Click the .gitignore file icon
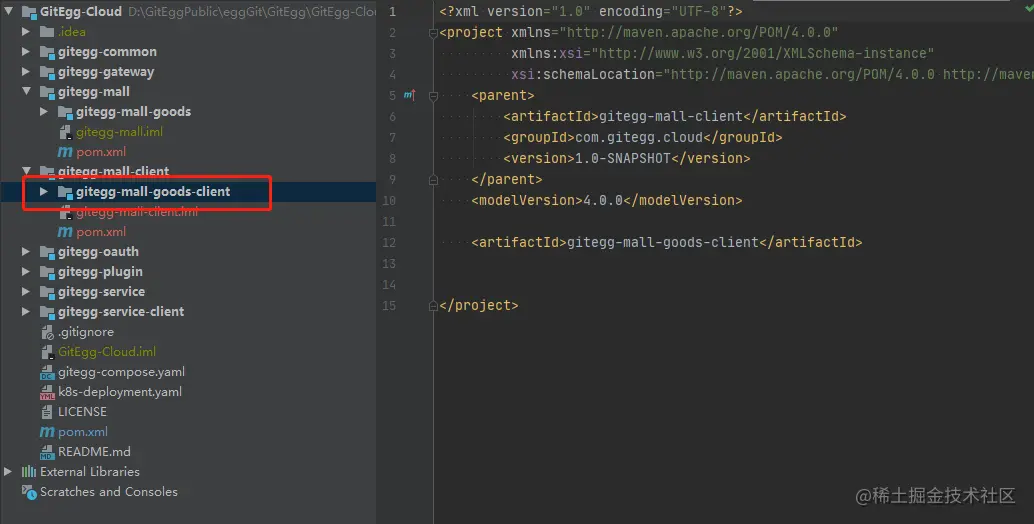Image resolution: width=1034 pixels, height=524 pixels. click(47, 332)
